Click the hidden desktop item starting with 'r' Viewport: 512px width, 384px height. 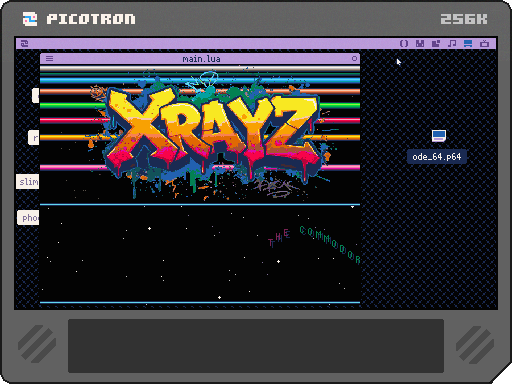[x=34, y=137]
